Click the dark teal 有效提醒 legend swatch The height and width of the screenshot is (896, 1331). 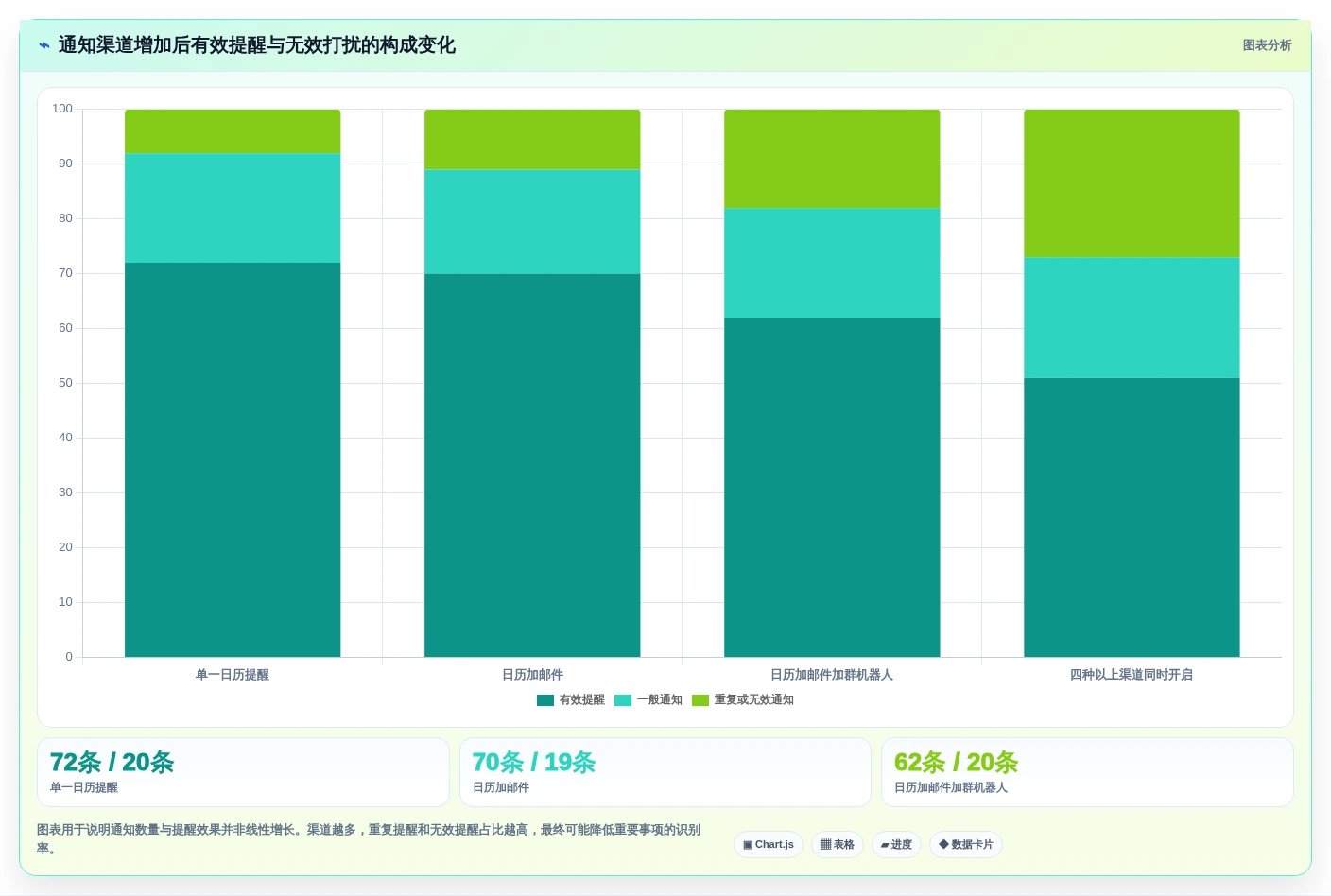click(x=545, y=700)
